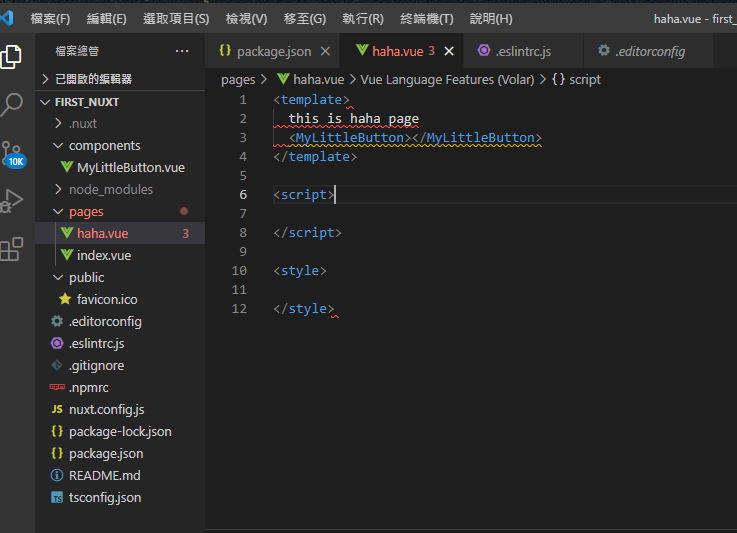Viewport: 737px width, 533px height.
Task: Expand the 已開啟的編輯器 section
Action: tap(93, 79)
